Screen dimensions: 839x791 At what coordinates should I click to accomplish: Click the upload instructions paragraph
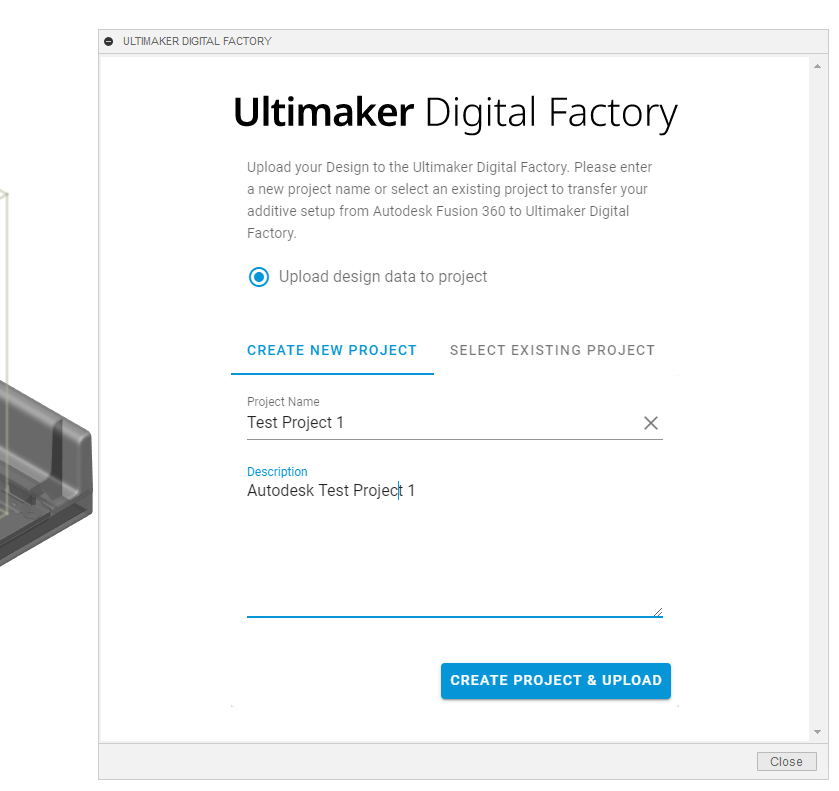click(x=449, y=200)
